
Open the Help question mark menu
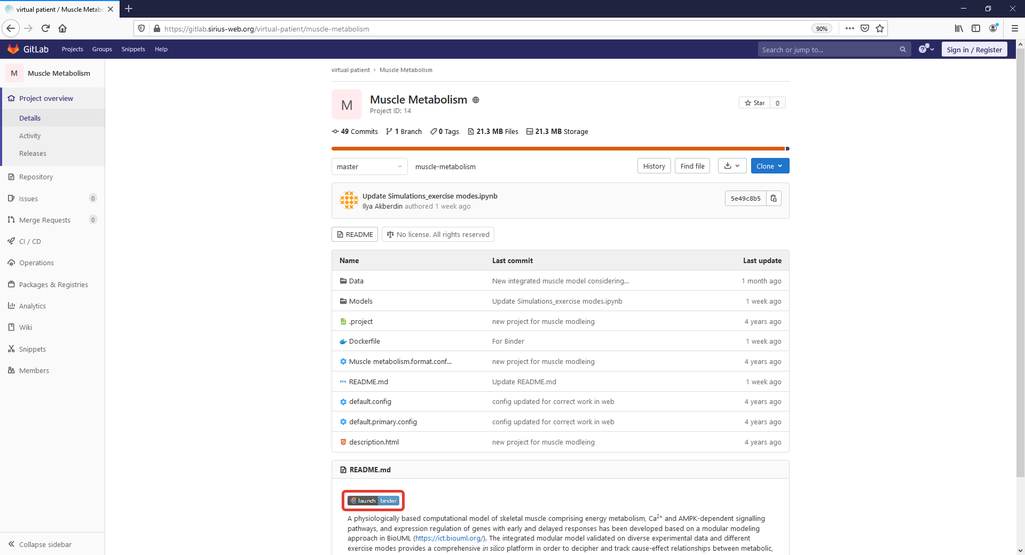coord(926,49)
